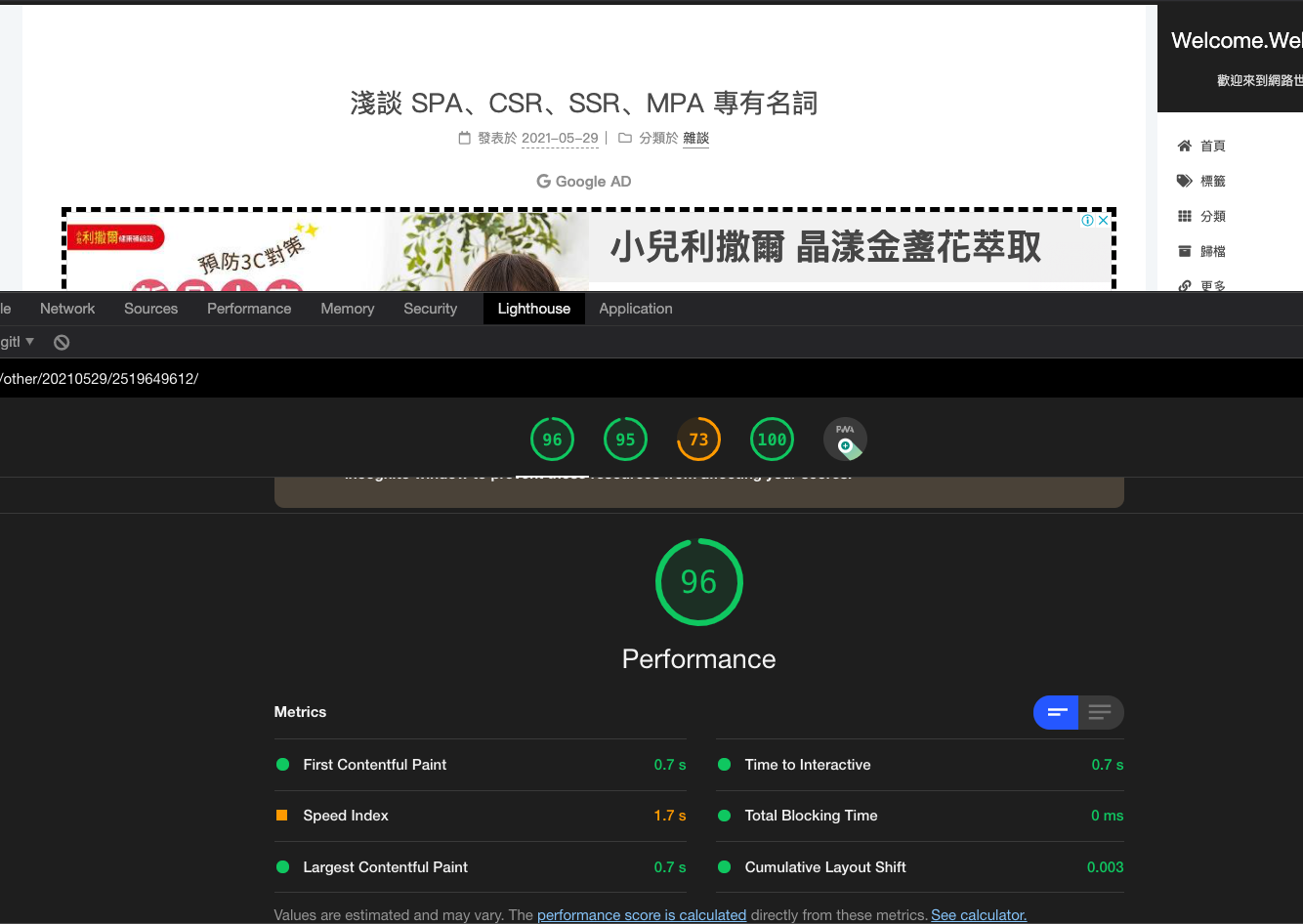Click the categories grid icon in sidebar
This screenshot has width=1303, height=924.
[1184, 216]
